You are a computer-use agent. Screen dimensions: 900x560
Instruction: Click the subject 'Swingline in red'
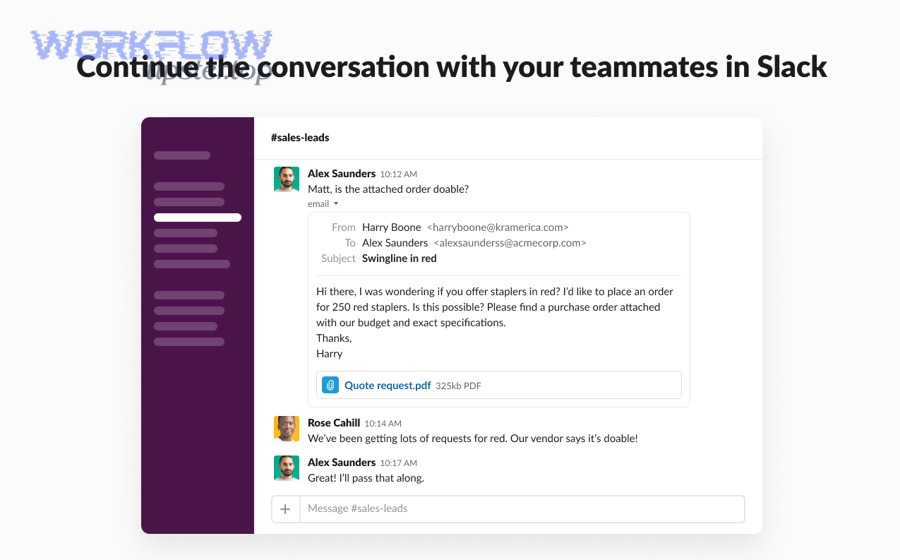(399, 258)
